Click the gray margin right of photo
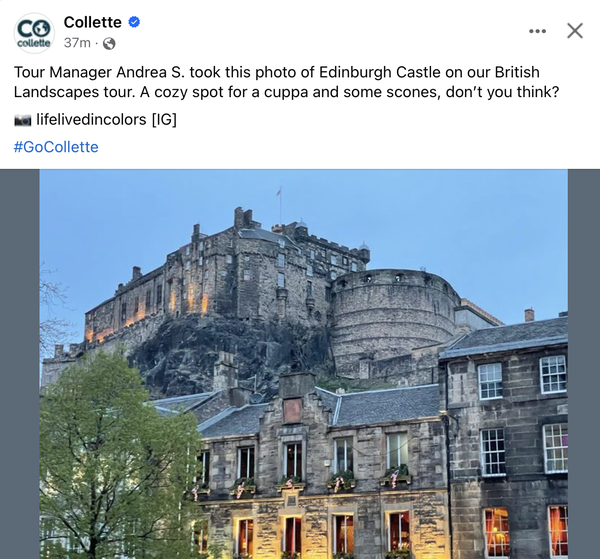The width and height of the screenshot is (600, 559). click(584, 364)
